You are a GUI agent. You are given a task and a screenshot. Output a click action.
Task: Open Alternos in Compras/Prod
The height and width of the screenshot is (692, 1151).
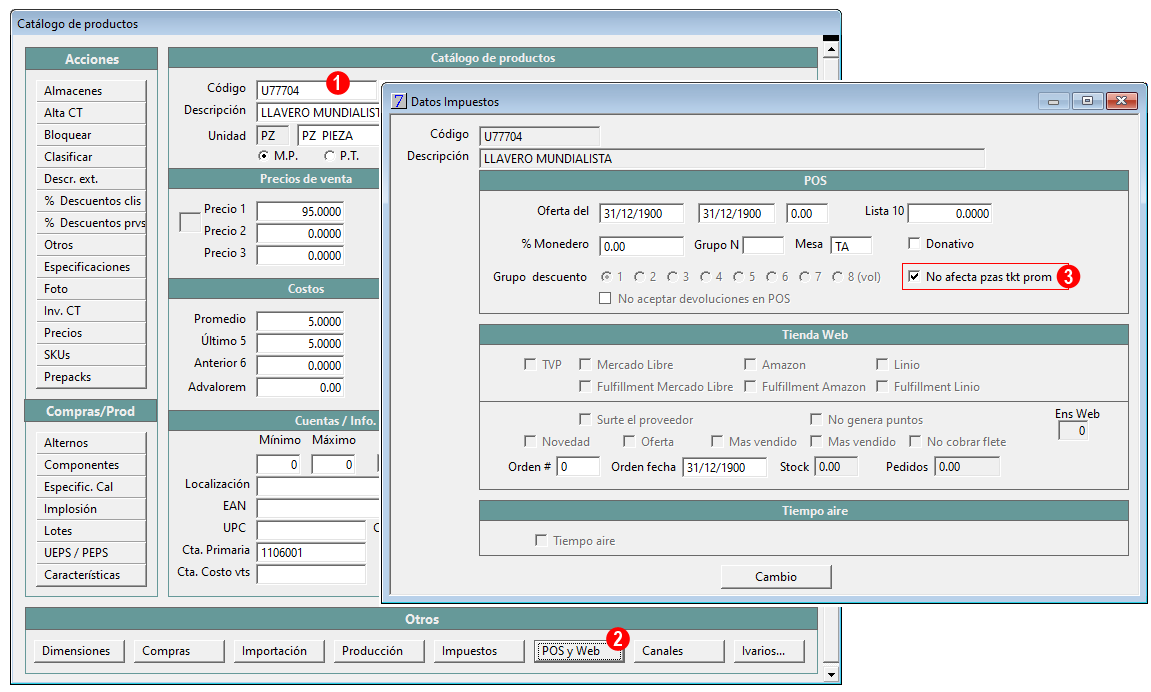[x=91, y=442]
